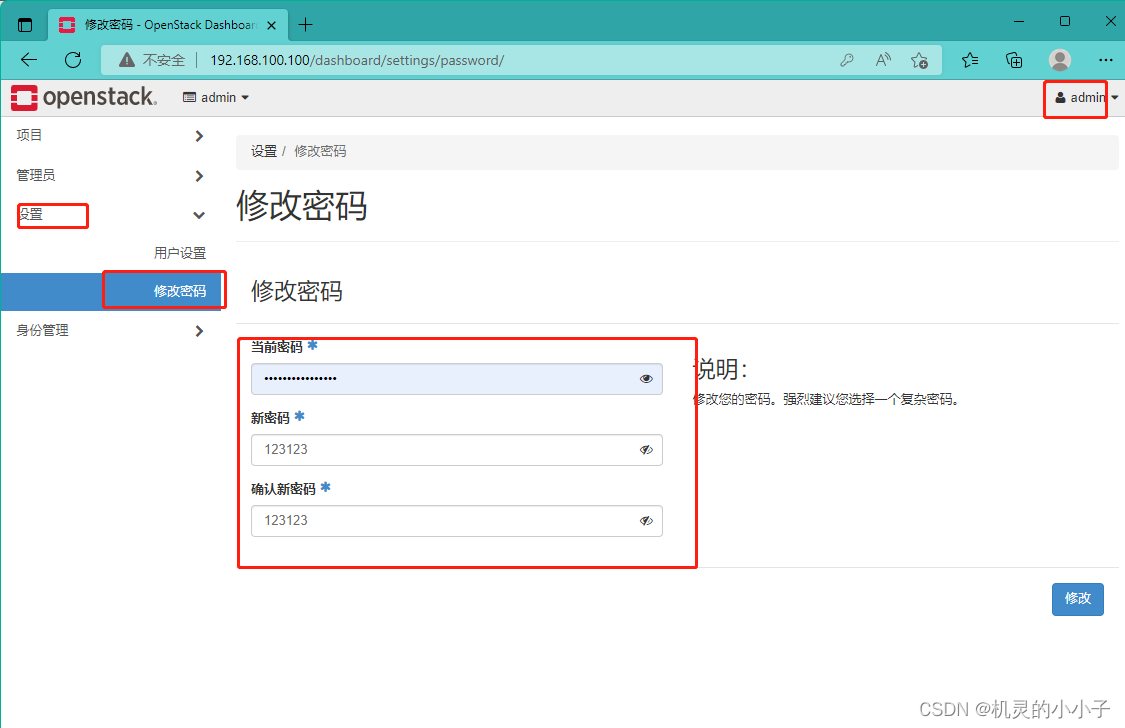1125x728 pixels.
Task: Open the browser profile avatar icon
Action: pyautogui.click(x=1059, y=60)
